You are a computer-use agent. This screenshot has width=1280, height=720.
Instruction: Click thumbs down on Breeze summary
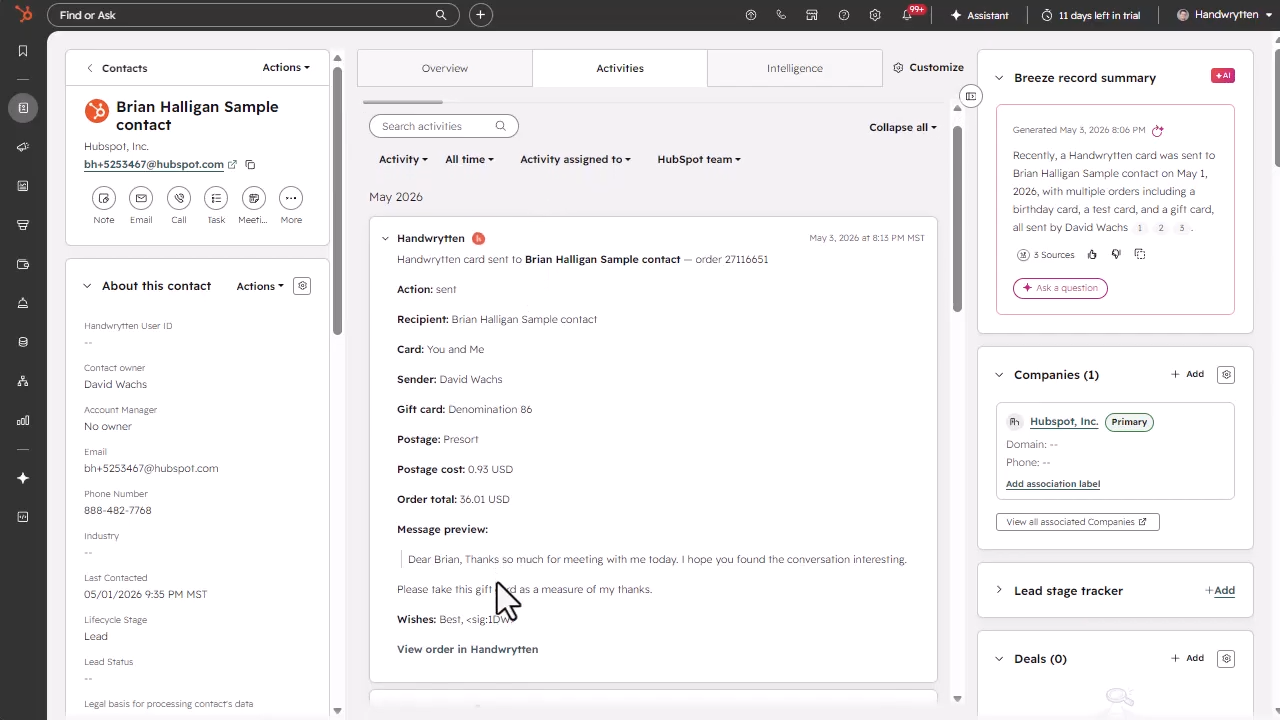(x=1116, y=255)
